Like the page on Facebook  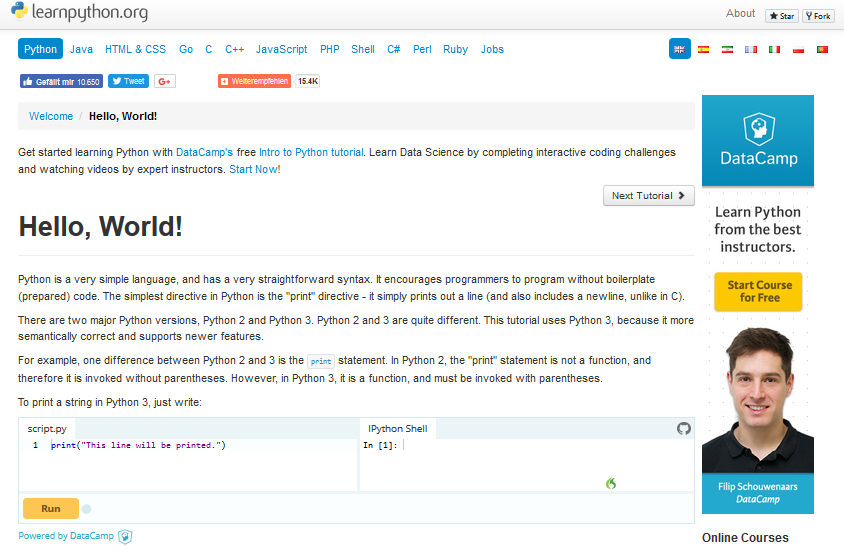[61, 81]
